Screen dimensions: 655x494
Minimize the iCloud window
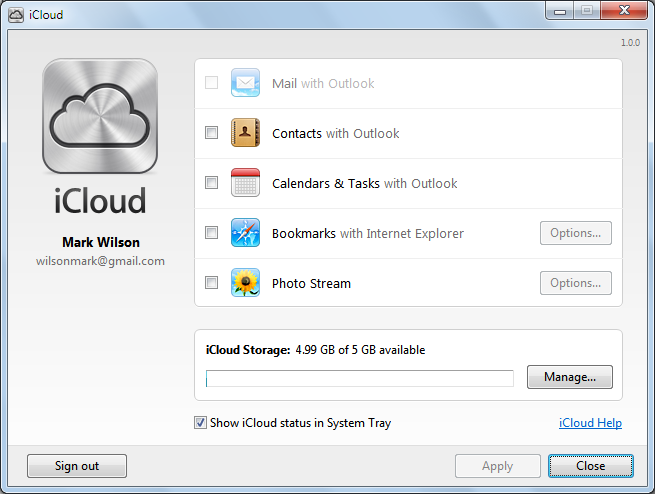click(x=560, y=10)
